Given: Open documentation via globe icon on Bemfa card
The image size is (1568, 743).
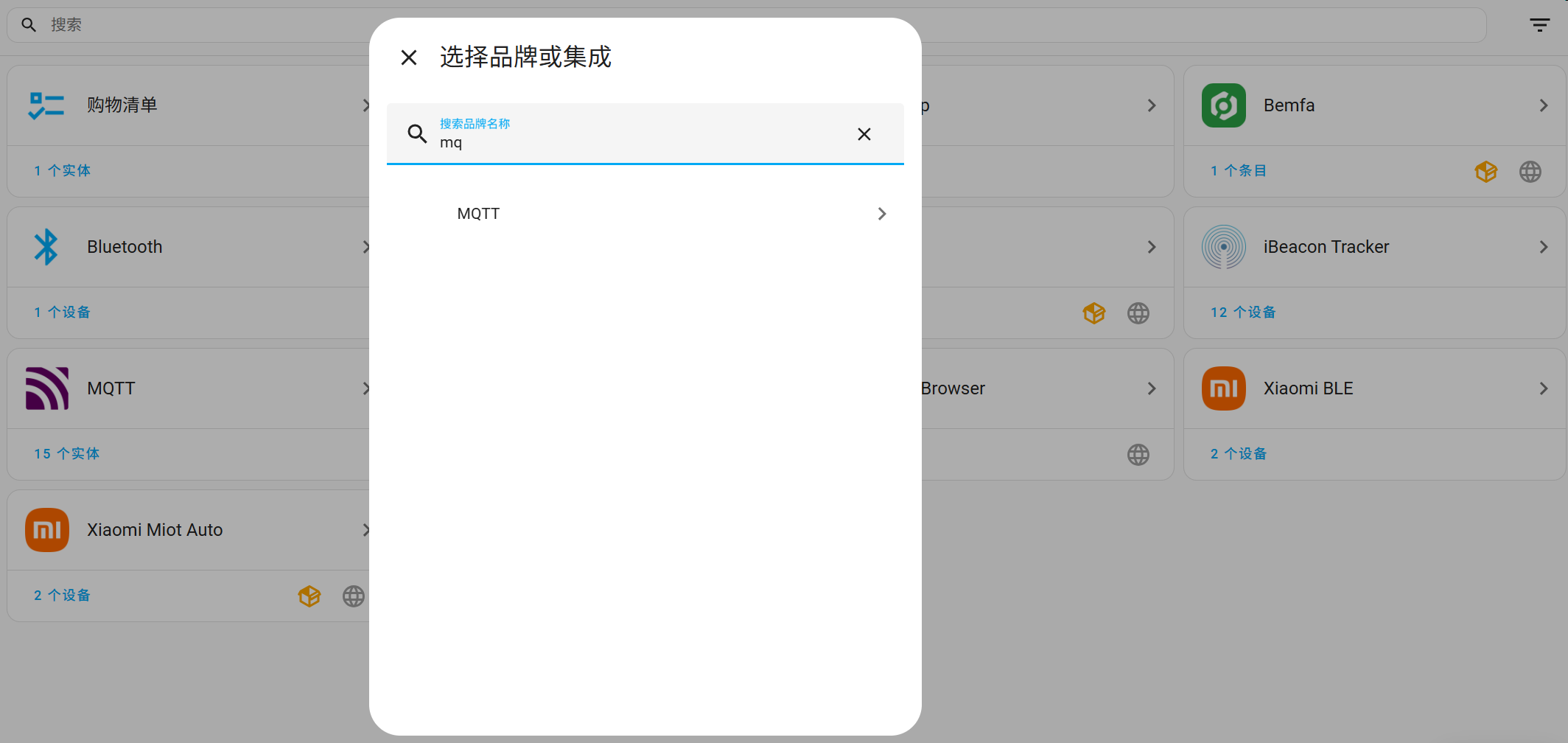Looking at the screenshot, I should pos(1530,171).
